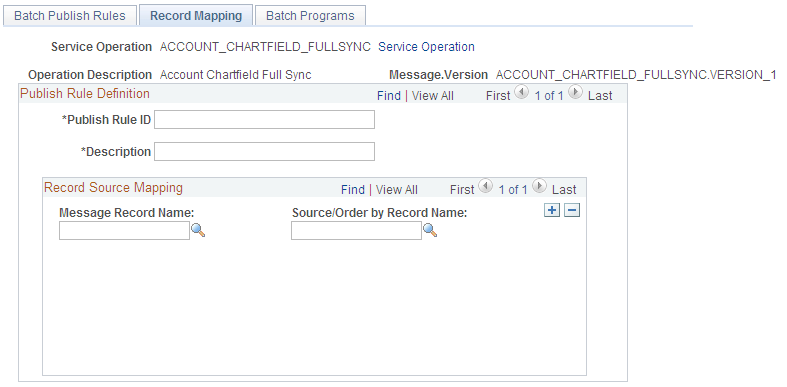The height and width of the screenshot is (387, 787).
Task: Focus the Description text field
Action: (265, 152)
